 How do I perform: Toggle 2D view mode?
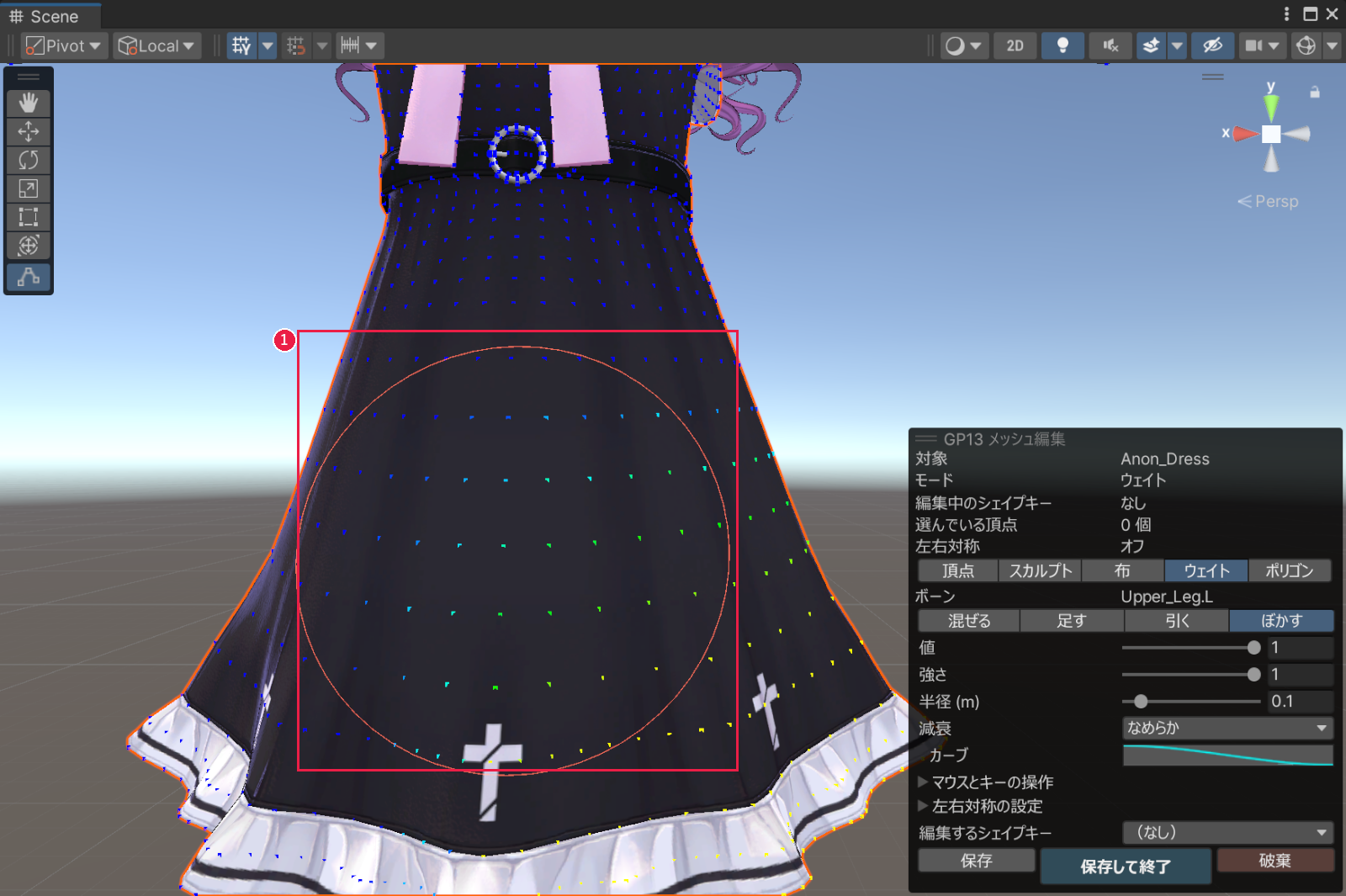[1015, 45]
